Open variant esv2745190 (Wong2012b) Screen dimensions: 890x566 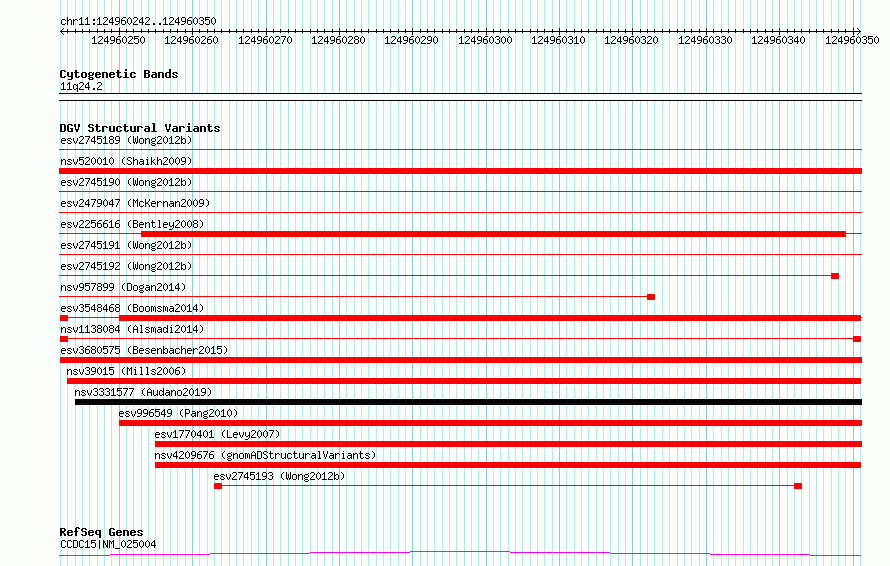tap(126, 182)
